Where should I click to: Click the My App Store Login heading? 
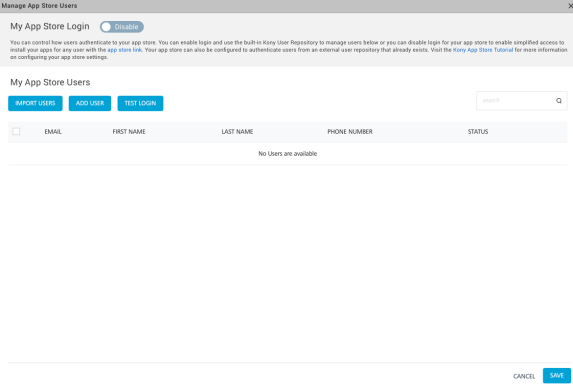[x=50, y=26]
